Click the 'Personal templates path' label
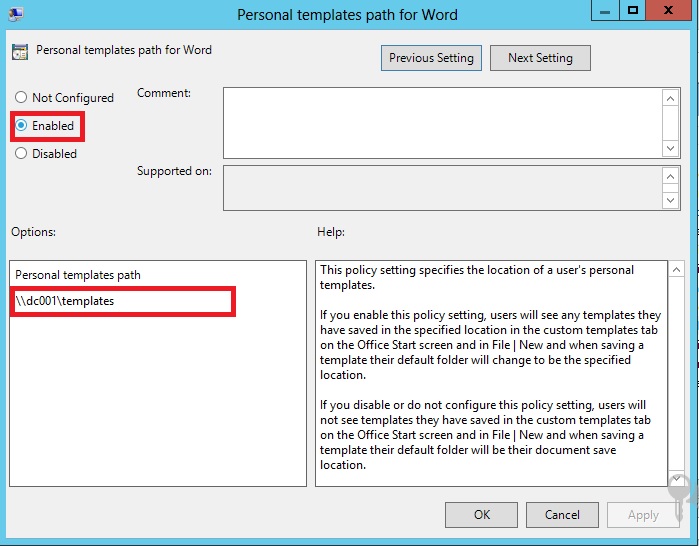Viewport: 699px width, 546px height. point(78,275)
